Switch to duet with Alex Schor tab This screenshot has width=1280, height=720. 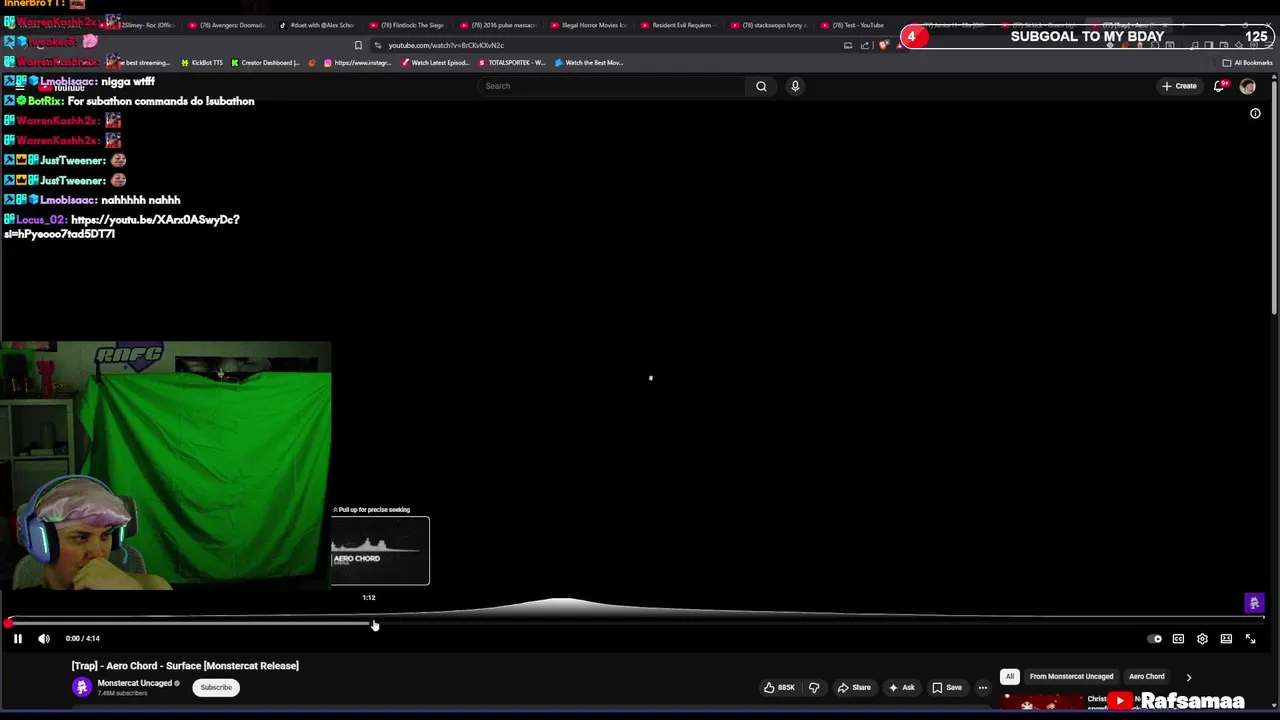click(316, 25)
